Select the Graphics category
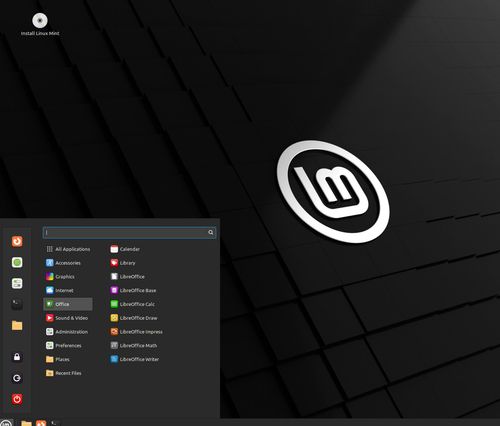Screen dimensions: 500x426 click(x=68, y=276)
